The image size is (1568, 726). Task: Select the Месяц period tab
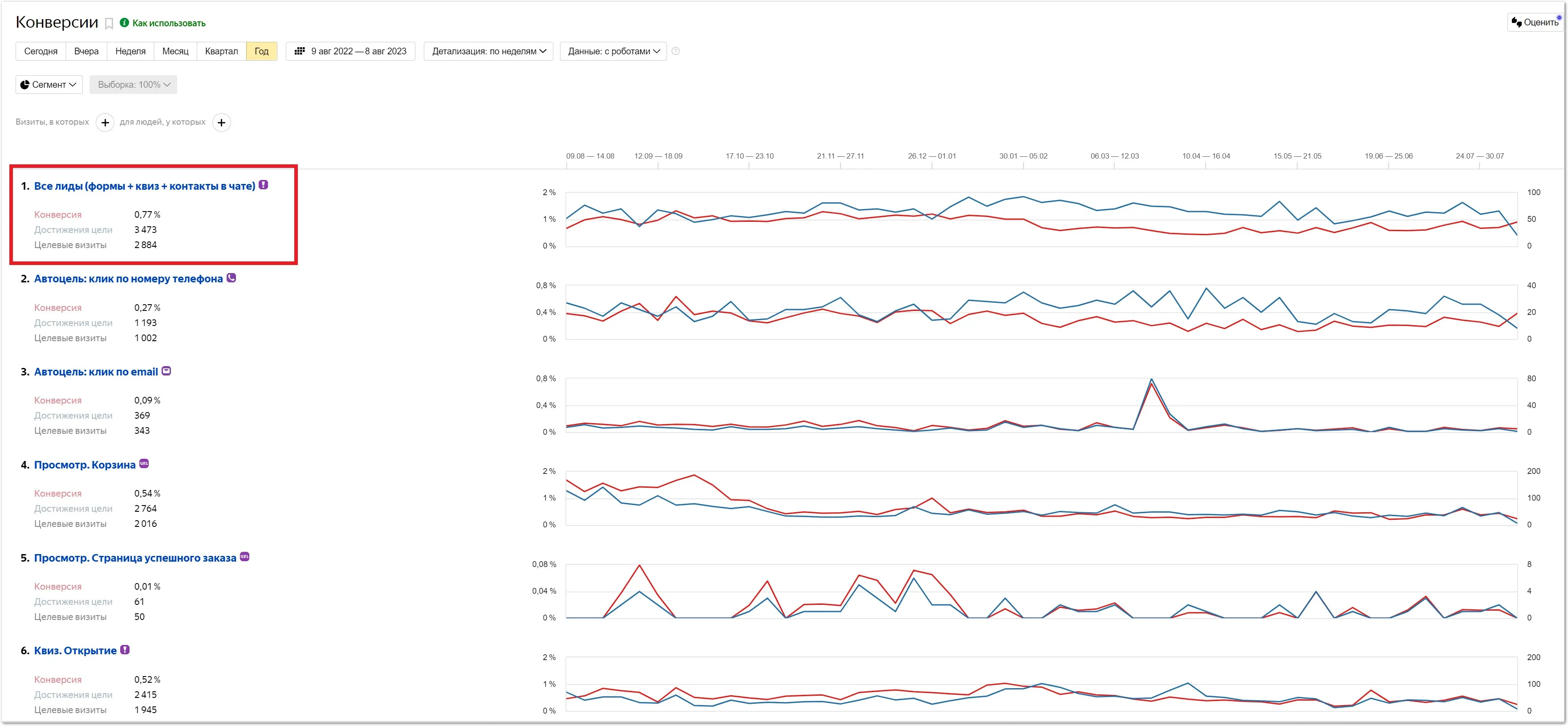point(175,51)
